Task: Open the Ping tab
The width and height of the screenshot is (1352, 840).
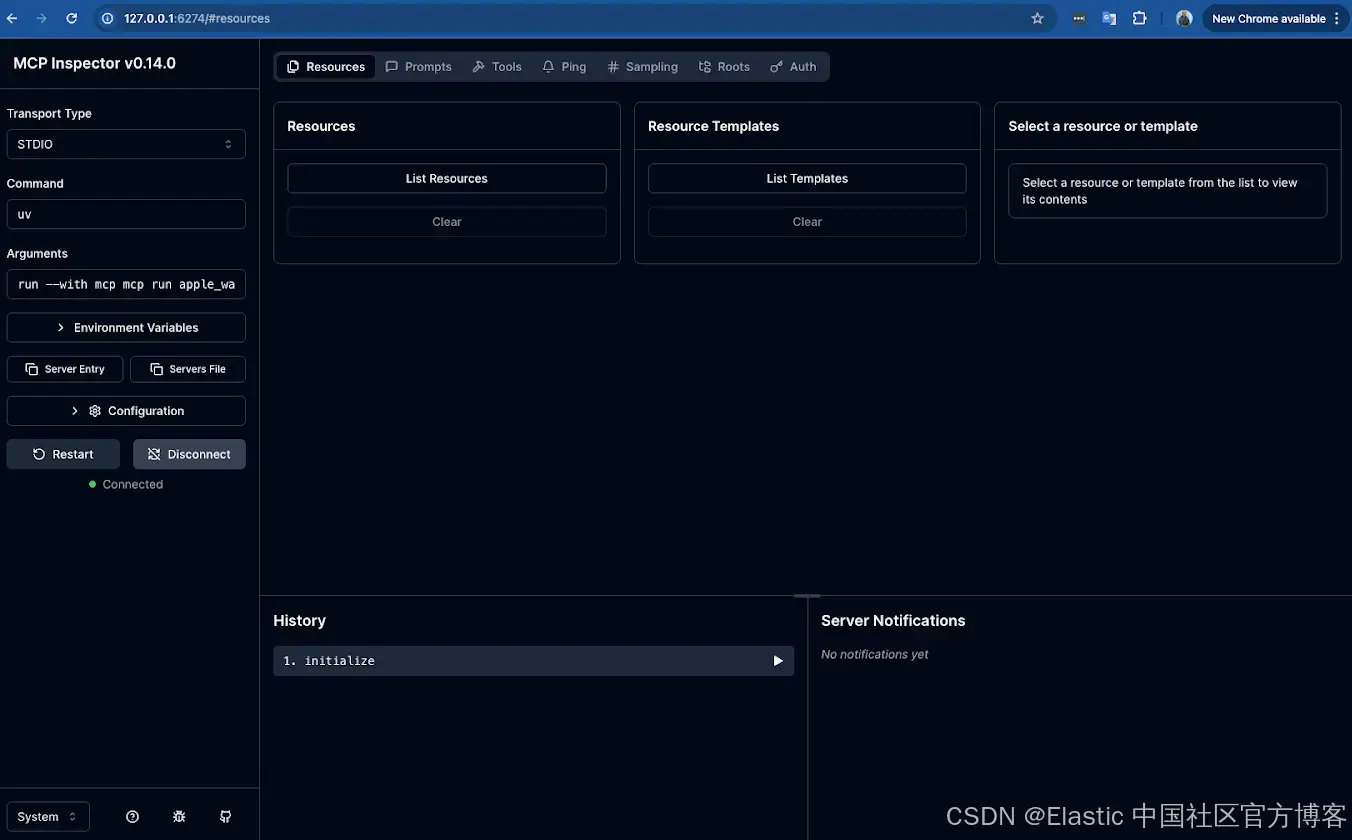Action: tap(564, 67)
